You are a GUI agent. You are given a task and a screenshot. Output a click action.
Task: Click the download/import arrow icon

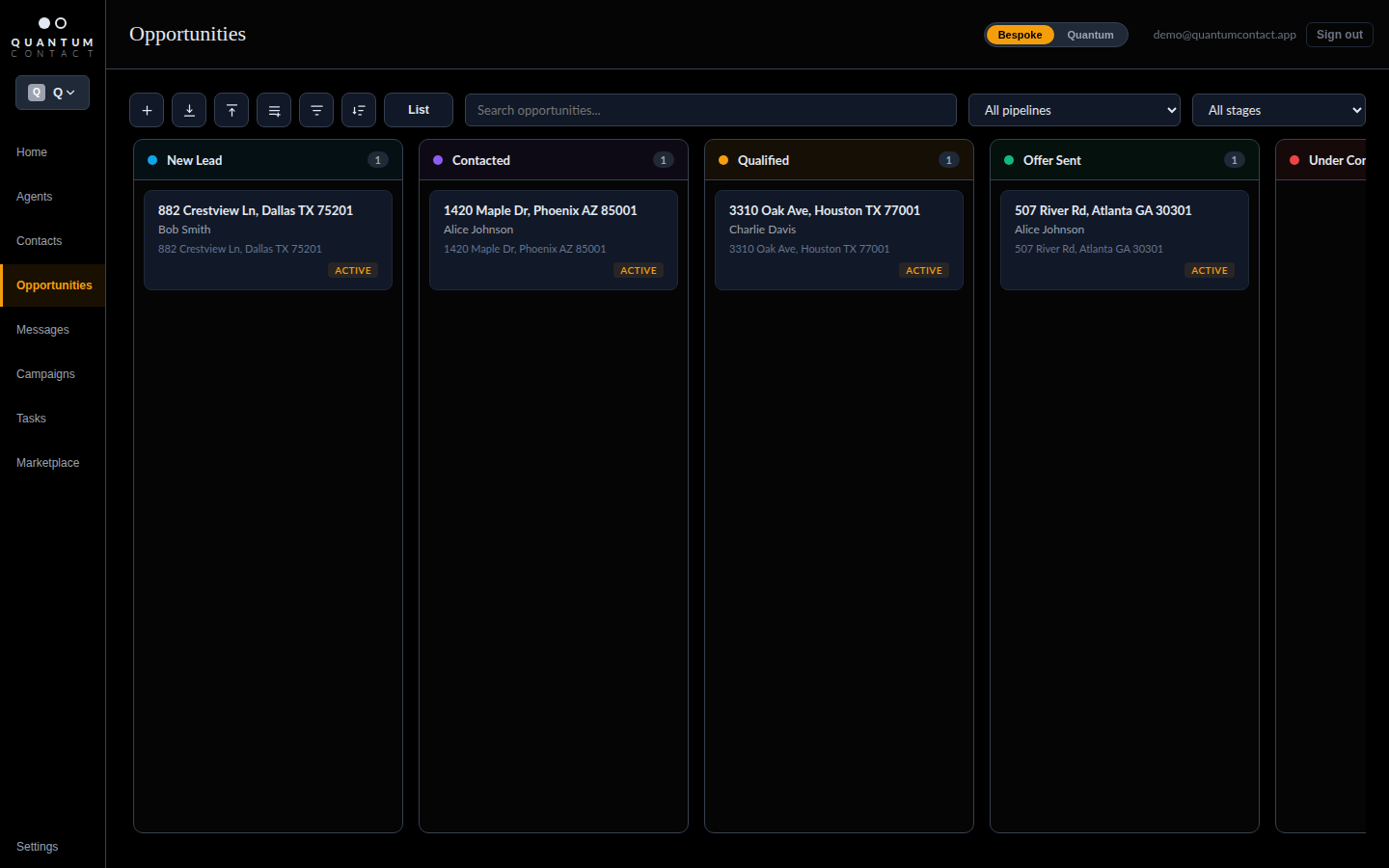(189, 110)
